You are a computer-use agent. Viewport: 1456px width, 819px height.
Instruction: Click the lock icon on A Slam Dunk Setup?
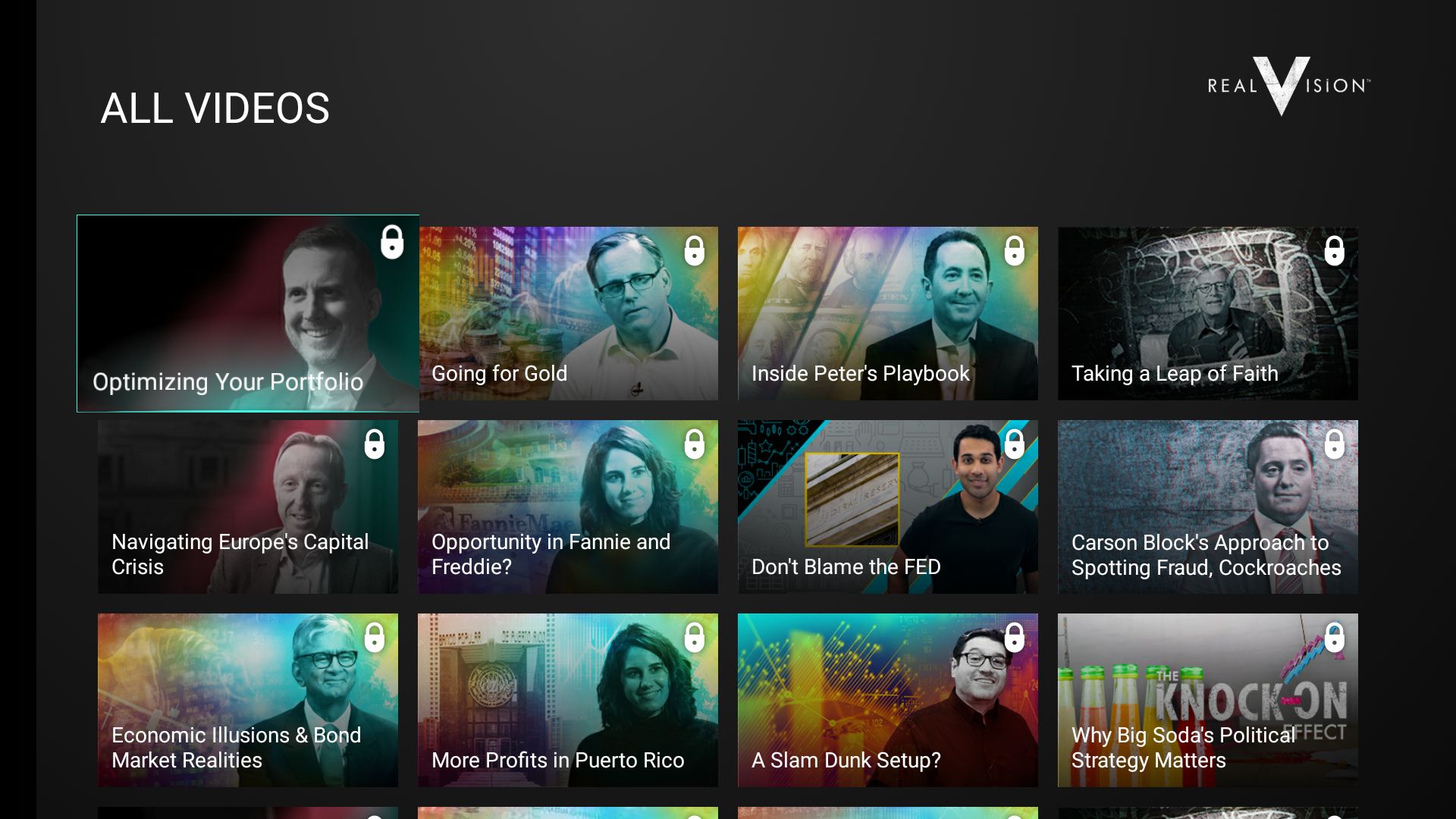pos(1015,638)
